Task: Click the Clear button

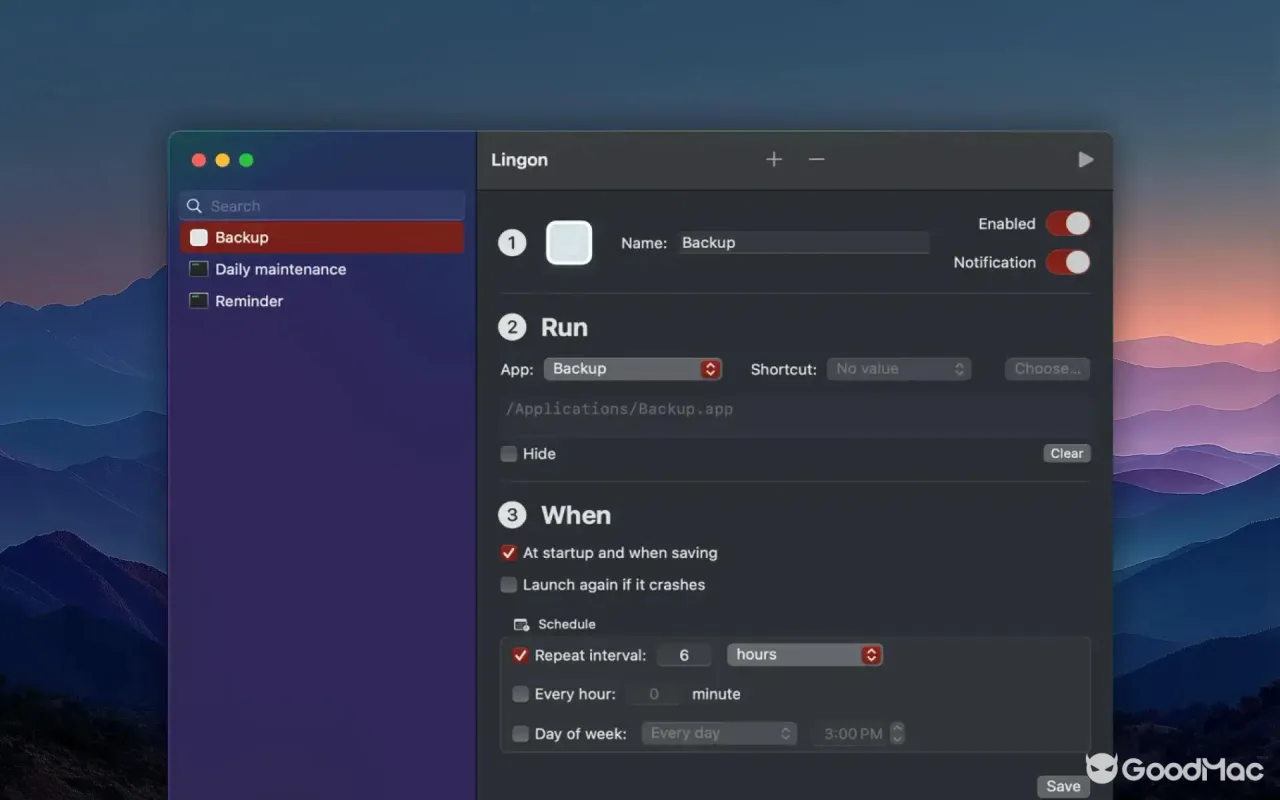Action: click(1067, 454)
